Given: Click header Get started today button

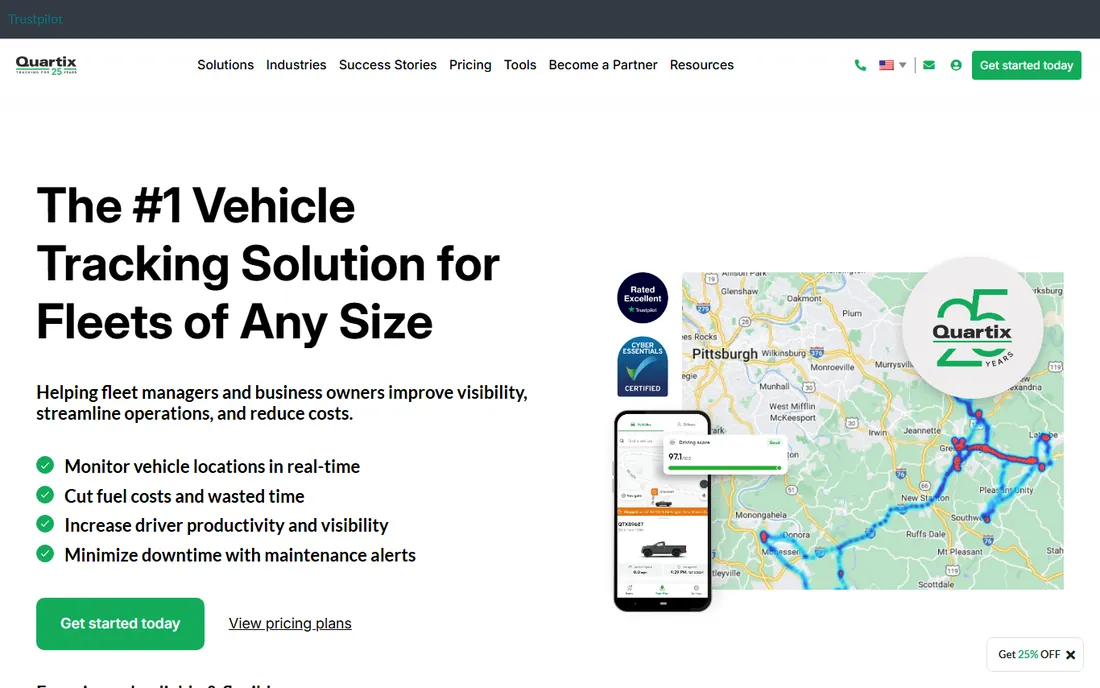Looking at the screenshot, I should click(1026, 65).
